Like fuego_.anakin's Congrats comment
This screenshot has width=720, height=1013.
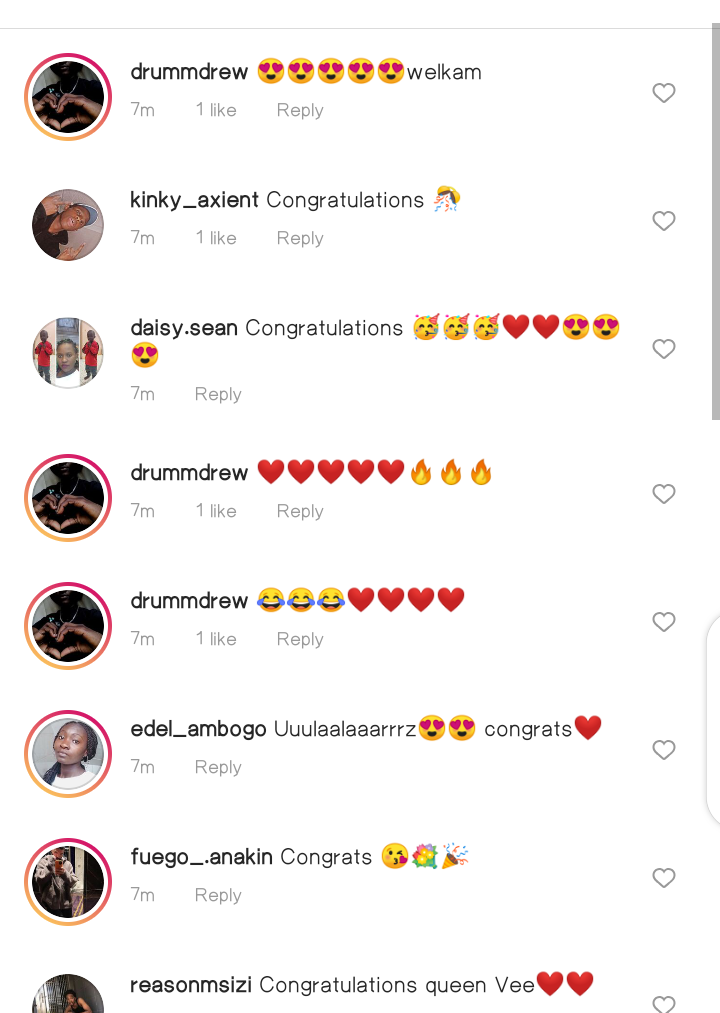[x=664, y=877]
